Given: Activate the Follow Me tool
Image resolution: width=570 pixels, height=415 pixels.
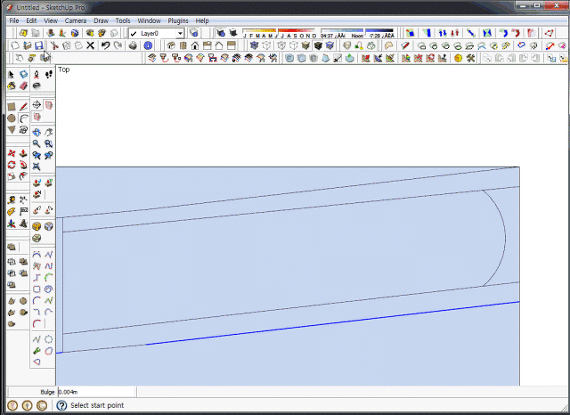Looking at the screenshot, I should pos(23,165).
